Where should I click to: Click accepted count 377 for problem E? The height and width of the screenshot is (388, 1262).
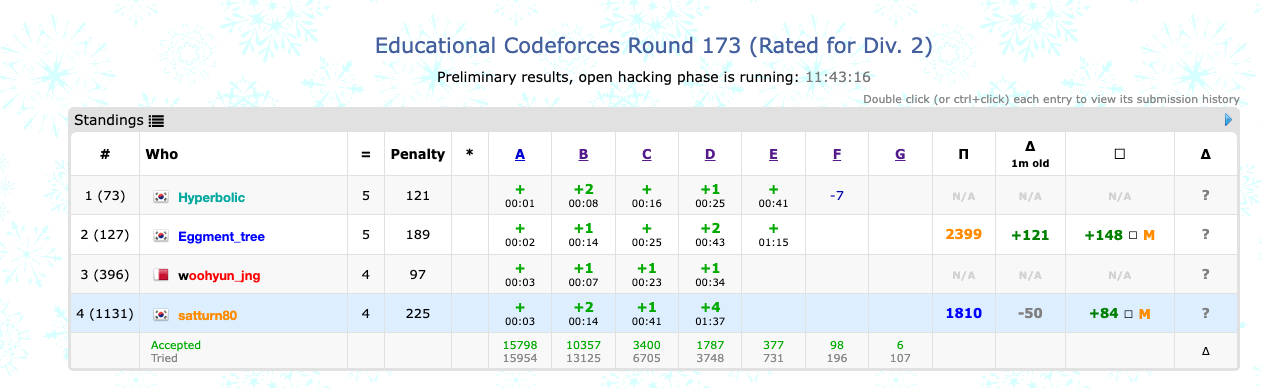774,345
